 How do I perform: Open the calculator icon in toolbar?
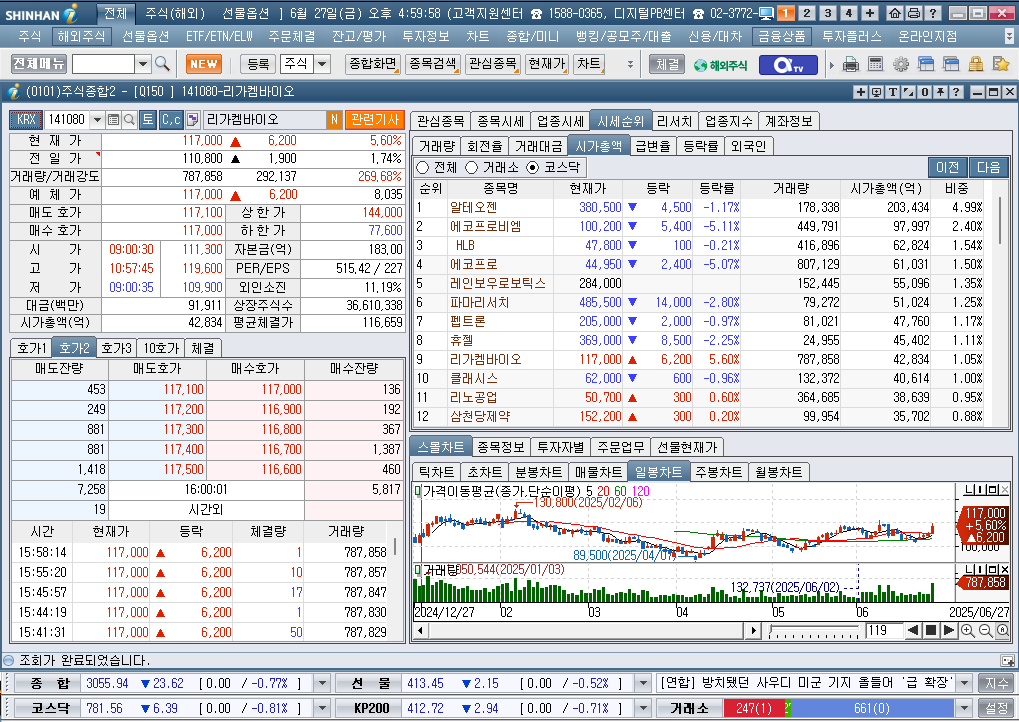point(875,64)
